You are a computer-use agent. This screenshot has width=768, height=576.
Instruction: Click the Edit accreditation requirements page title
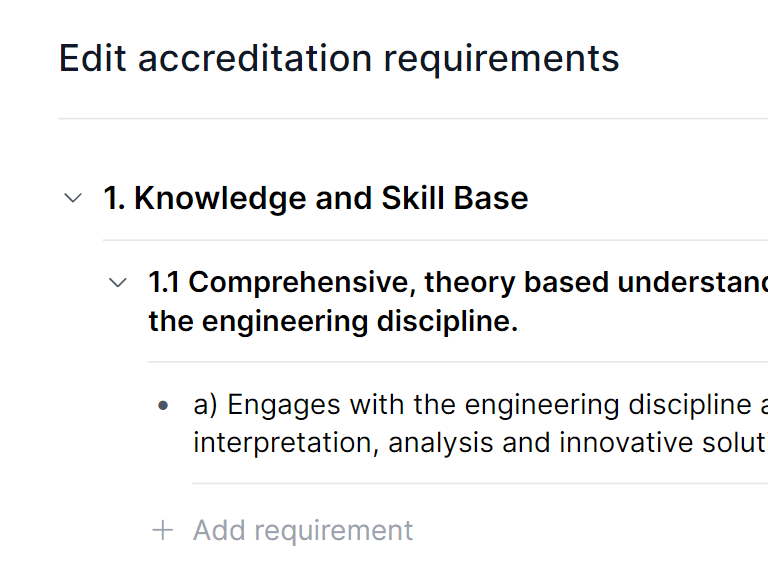[339, 58]
